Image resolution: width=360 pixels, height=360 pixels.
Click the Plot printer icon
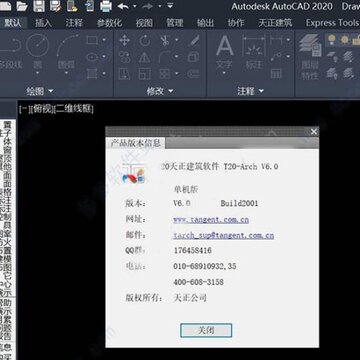click(106, 6)
